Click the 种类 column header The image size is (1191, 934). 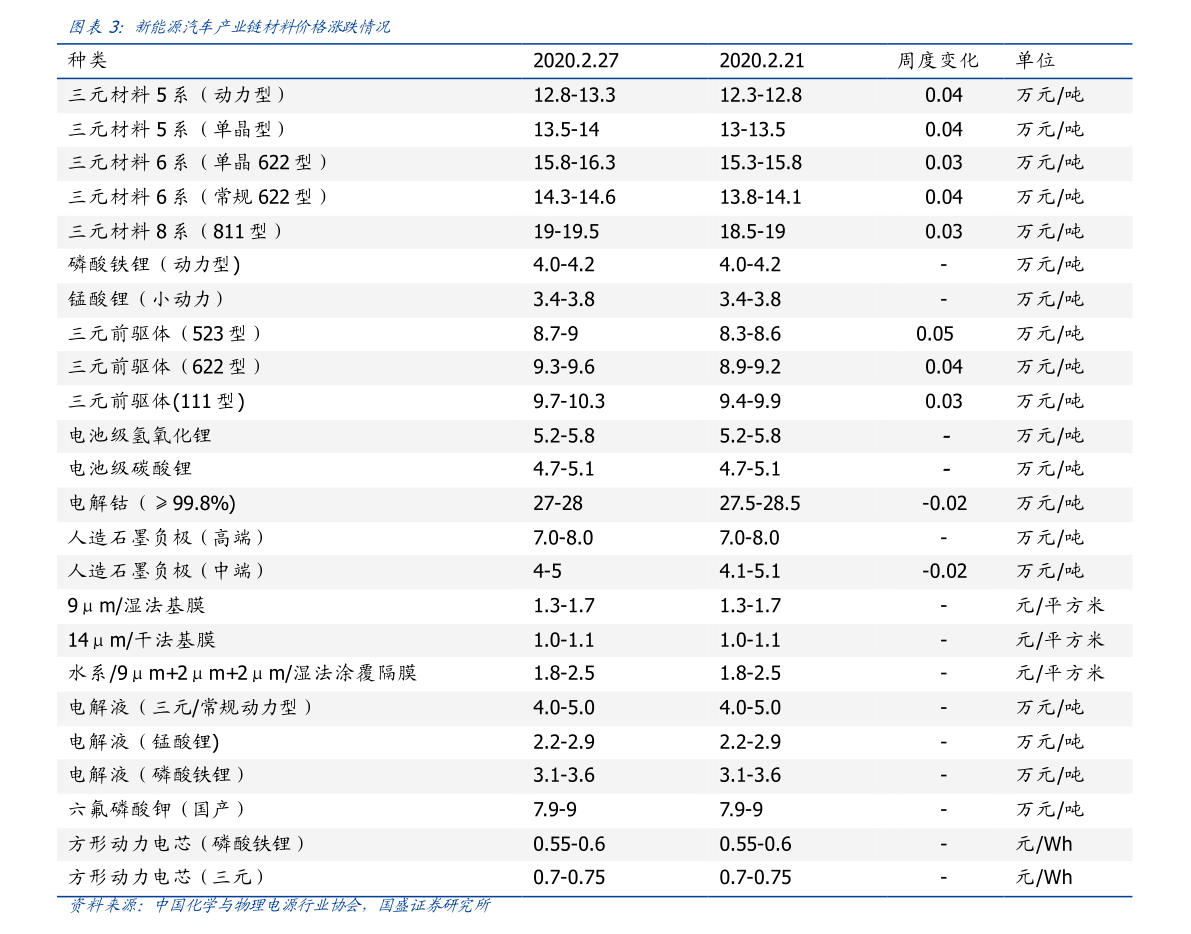(87, 60)
